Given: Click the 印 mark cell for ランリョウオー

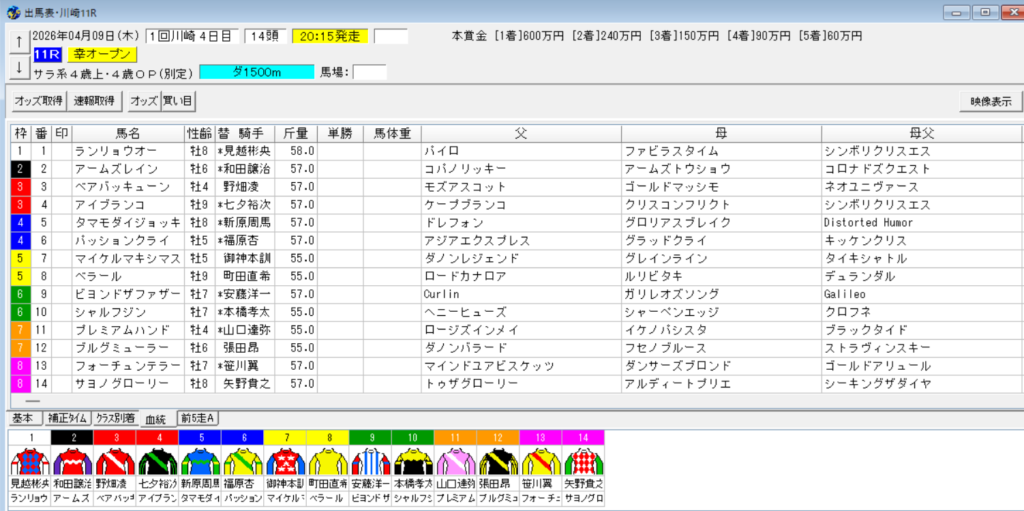Looking at the screenshot, I should coord(62,151).
